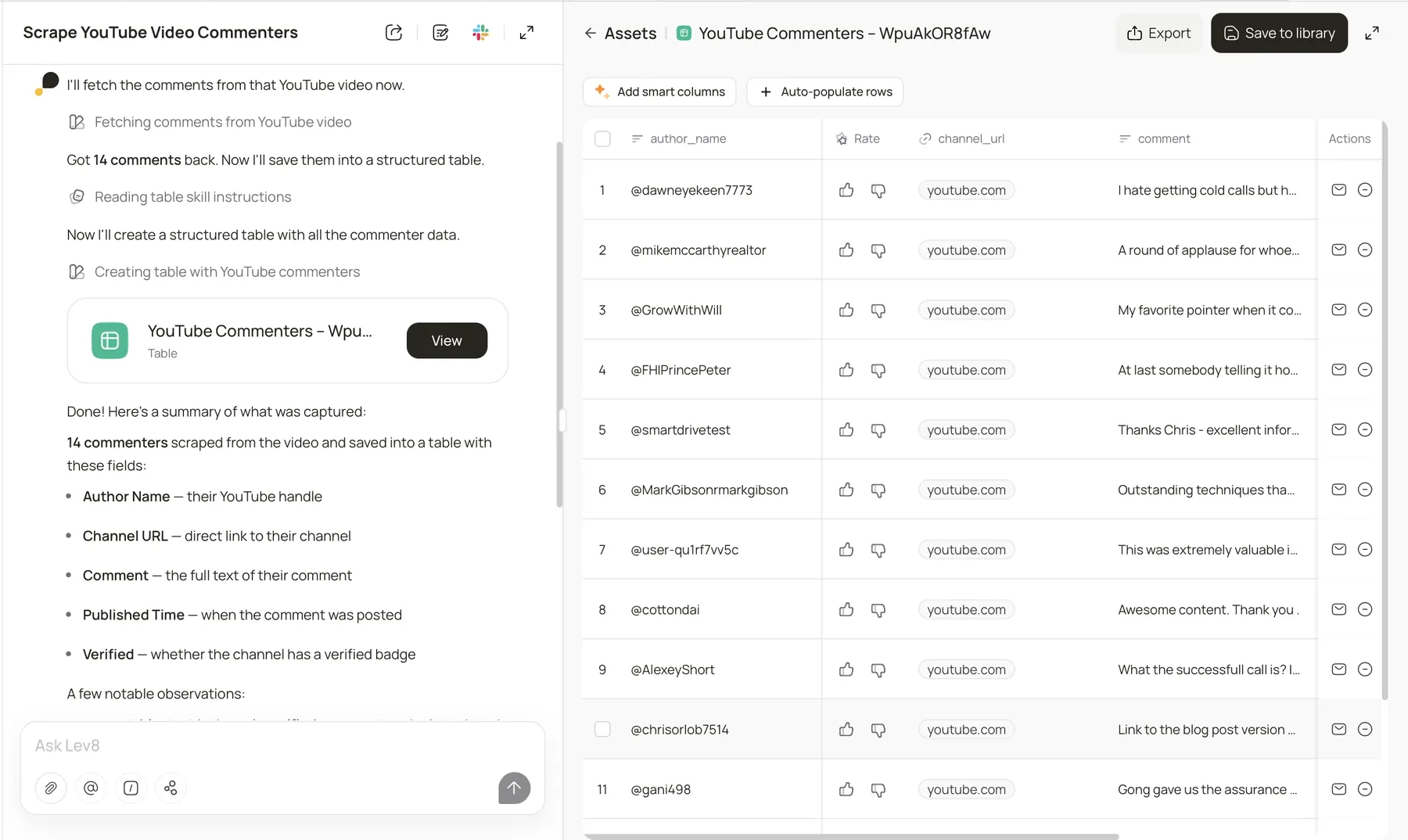Open youtube.com link for @AlexeyShort
Image resolution: width=1408 pixels, height=840 pixels.
966,669
